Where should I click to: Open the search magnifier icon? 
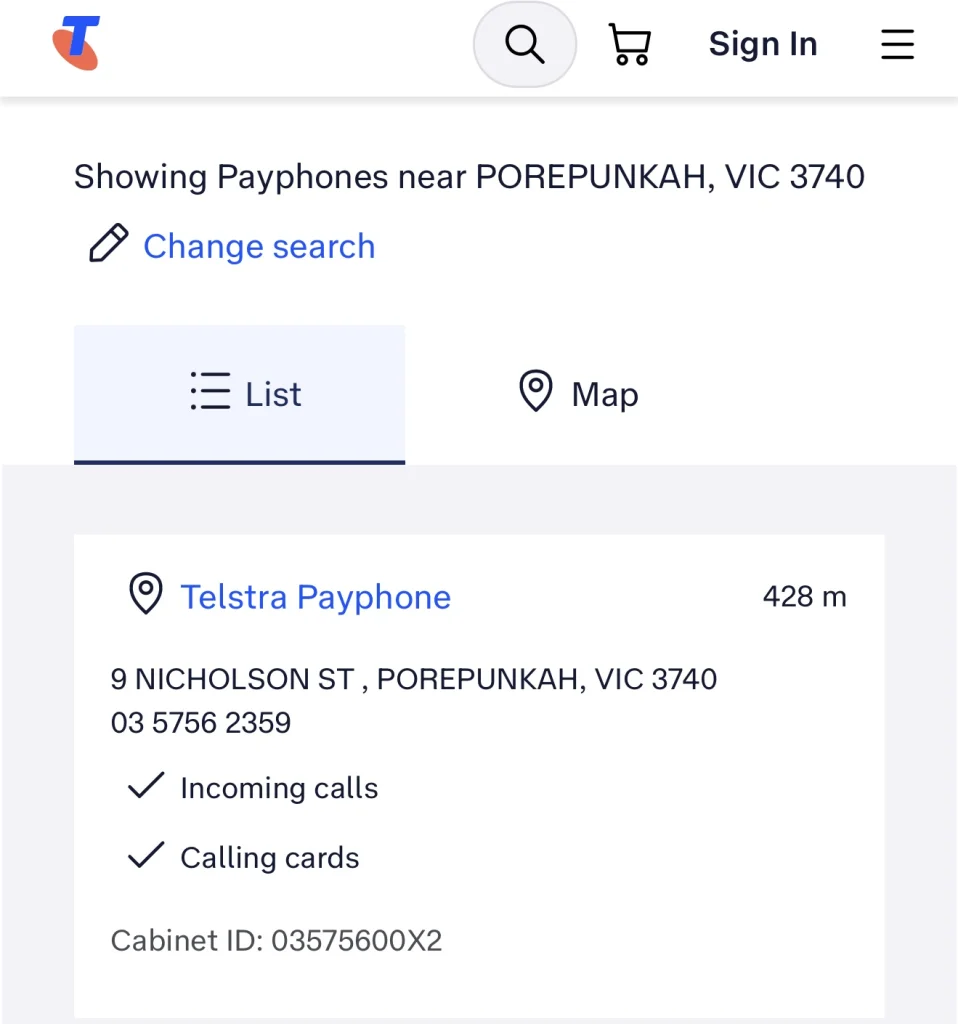[524, 45]
